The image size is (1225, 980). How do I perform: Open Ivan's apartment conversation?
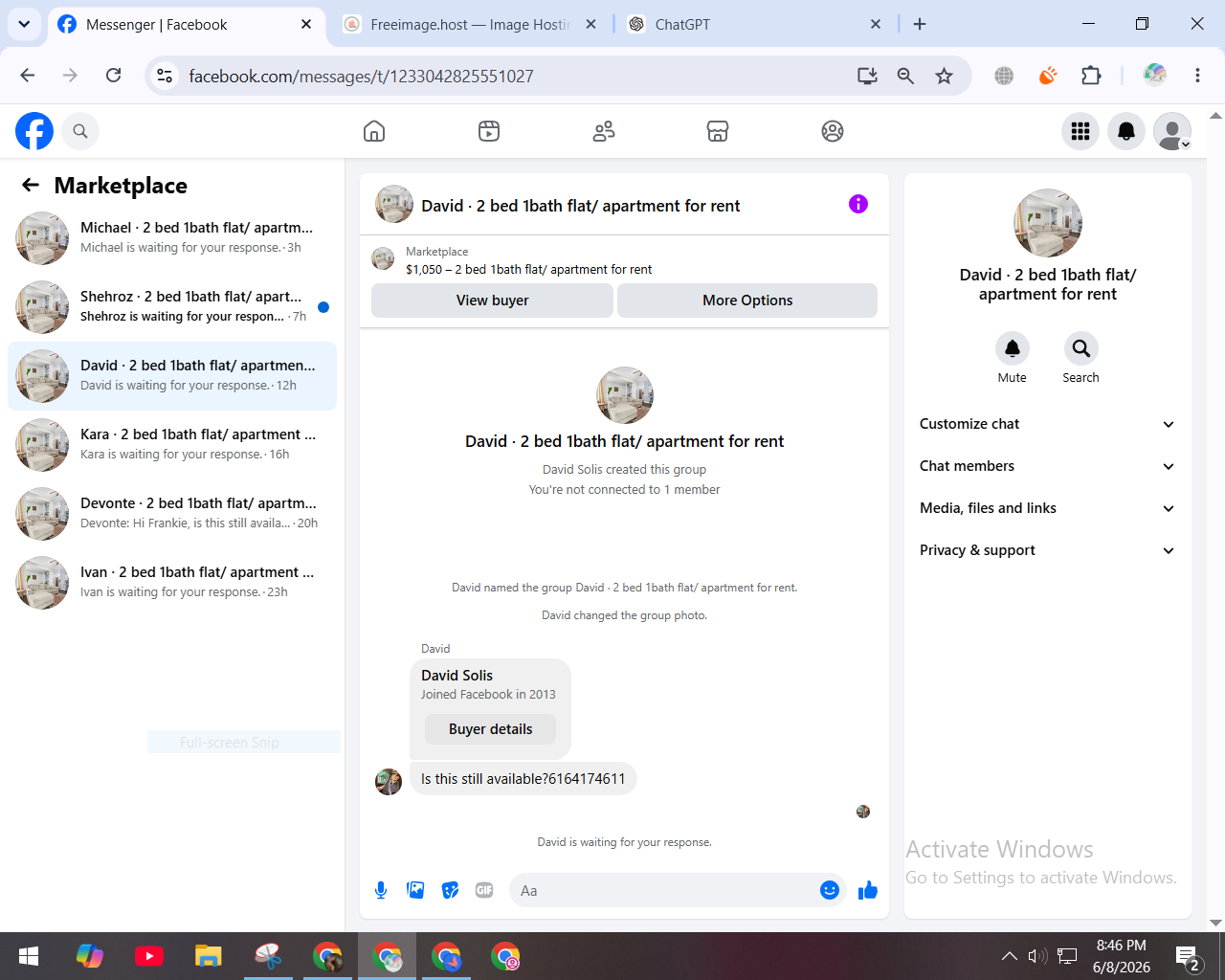[x=172, y=583]
